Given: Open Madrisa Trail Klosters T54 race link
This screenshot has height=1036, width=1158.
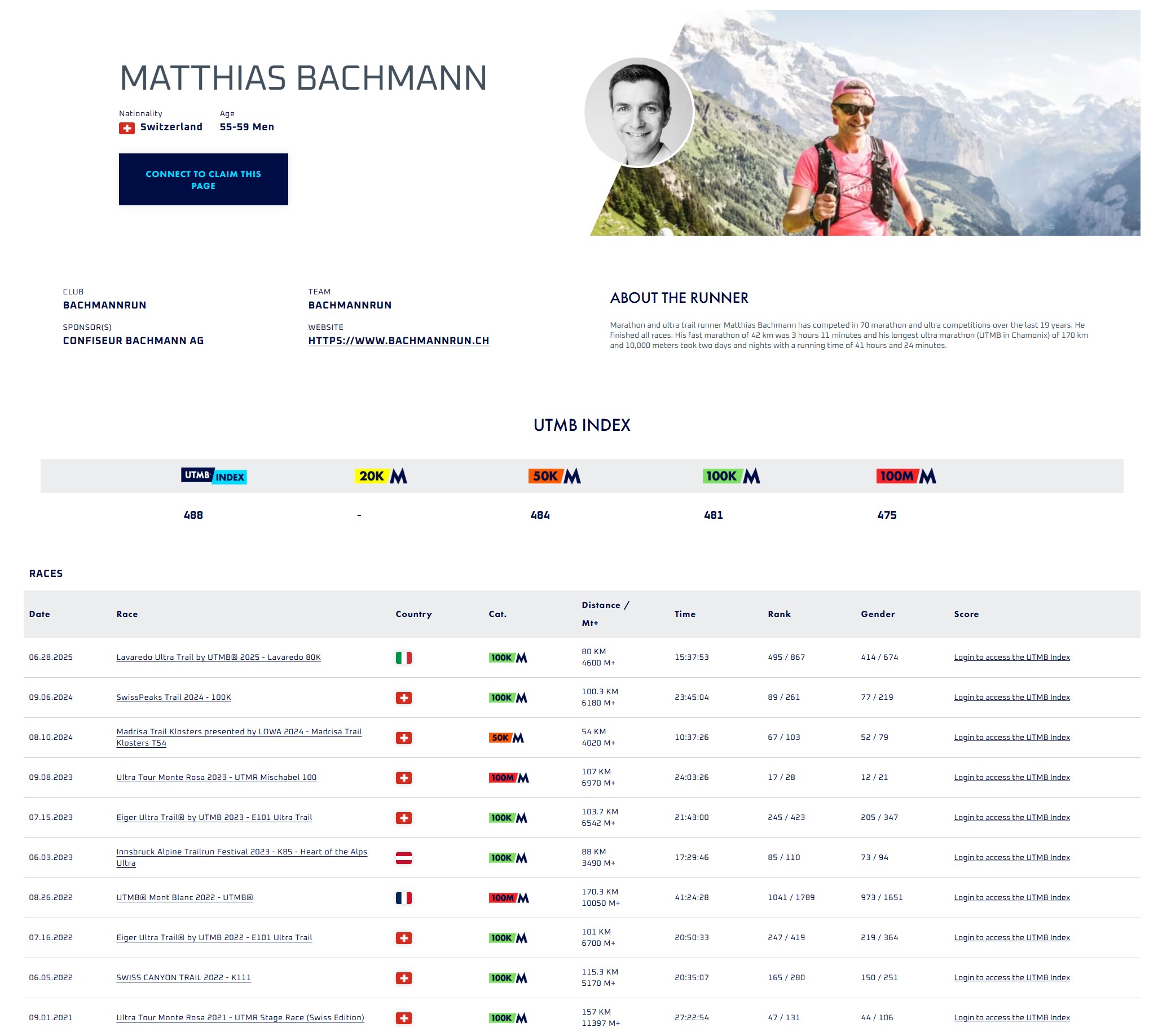Looking at the screenshot, I should [x=239, y=737].
